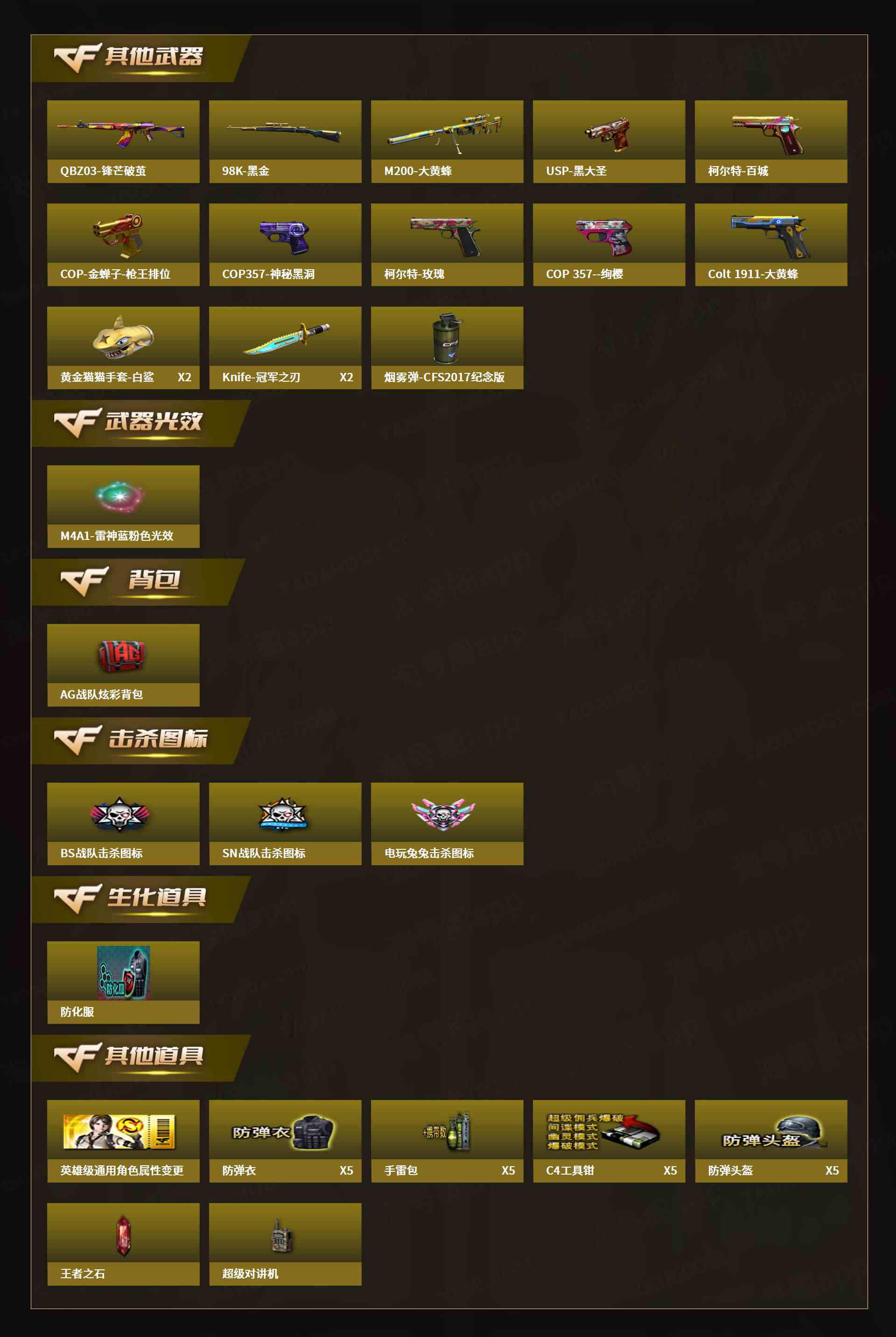The width and height of the screenshot is (896, 1337).
Task: Select the M4A1-雷神蓝粉色光效 glow effect
Action: tap(120, 496)
